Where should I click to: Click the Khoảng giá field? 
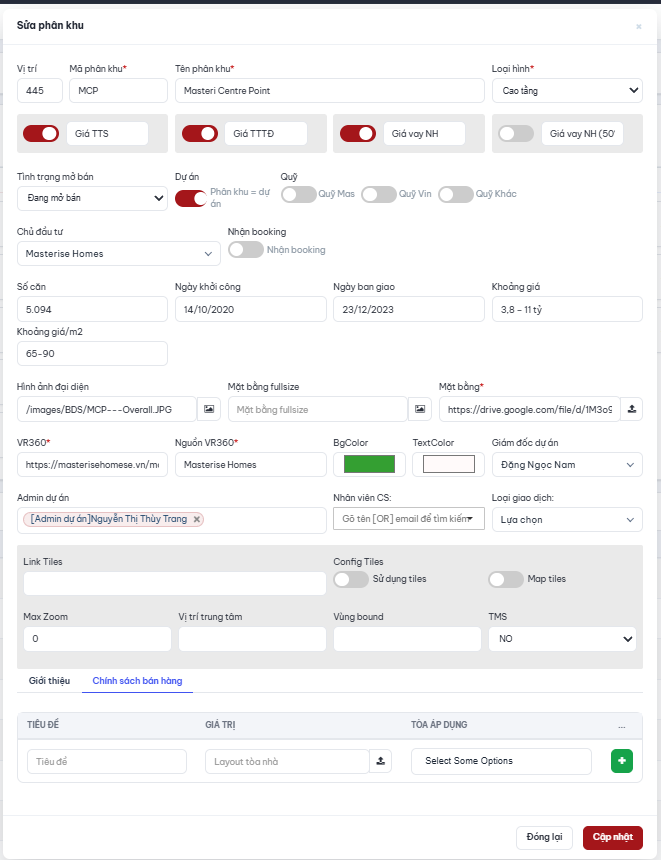coord(567,309)
